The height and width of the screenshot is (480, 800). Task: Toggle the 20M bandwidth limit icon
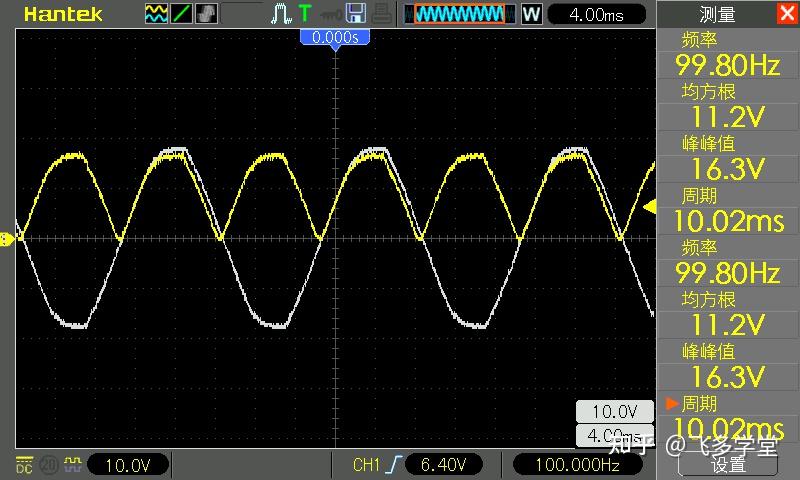(48, 465)
